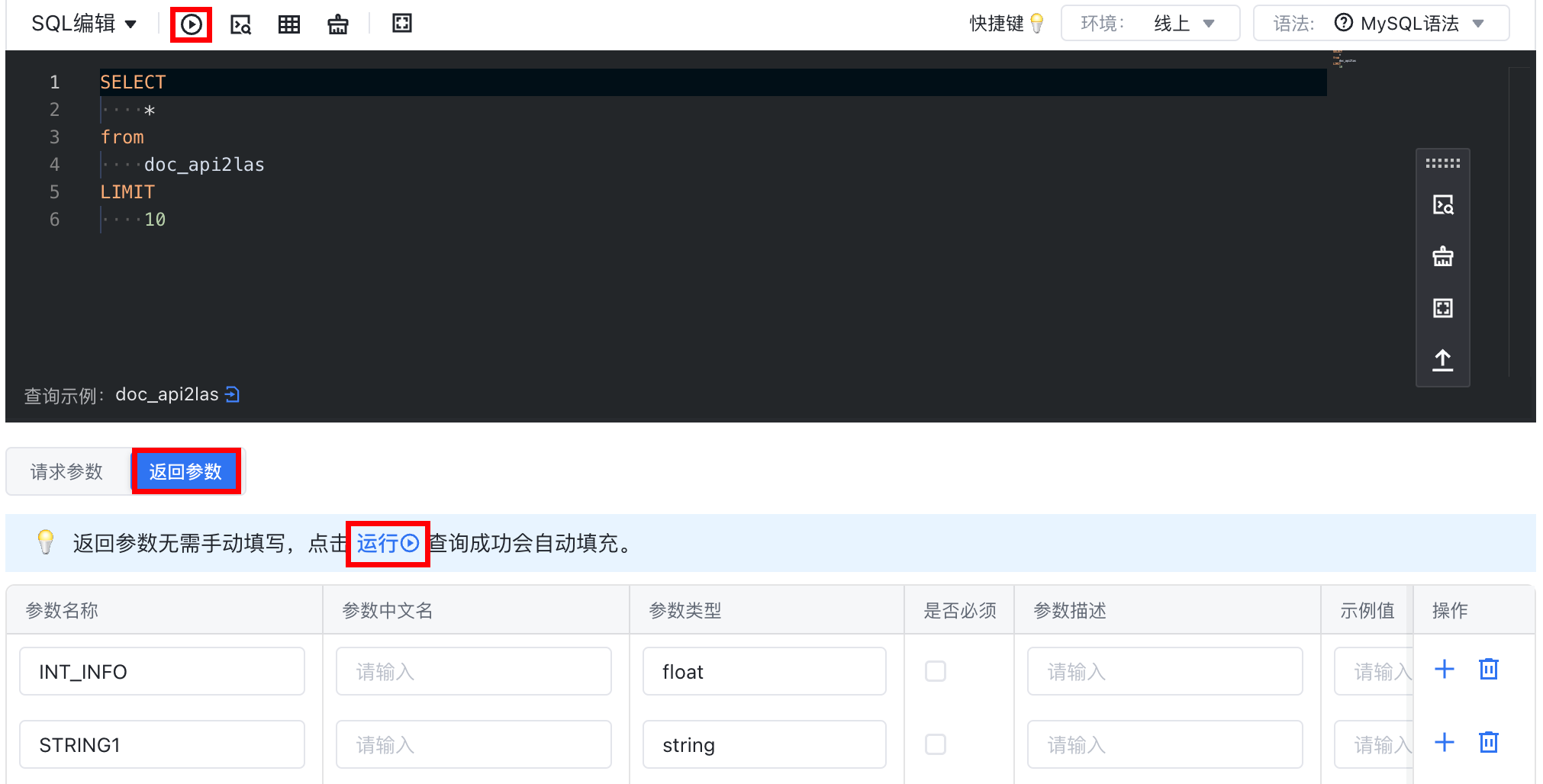
Task: Toggle required checkbox for INT_INFO
Action: pyautogui.click(x=936, y=671)
